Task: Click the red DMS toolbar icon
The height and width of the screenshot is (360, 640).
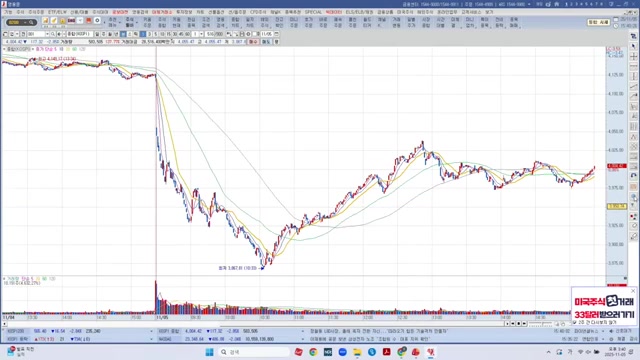Action: click(x=71, y=20)
